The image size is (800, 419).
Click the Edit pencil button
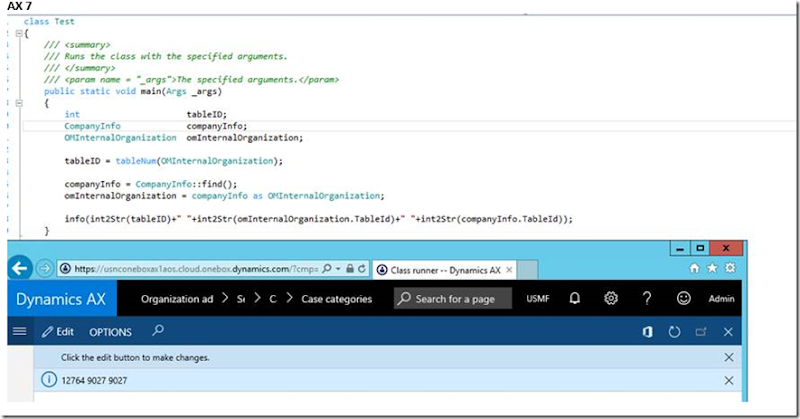point(58,332)
